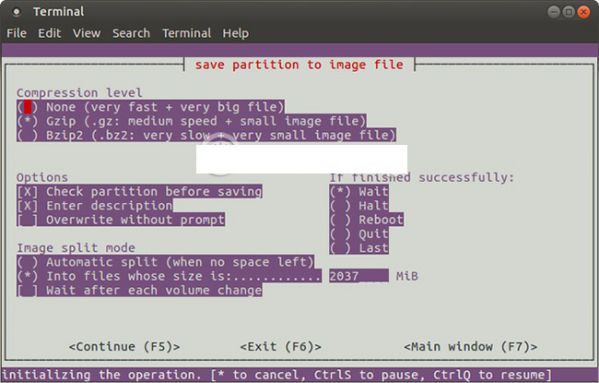Enable Overwrite without prompt
599x383 pixels.
(121, 220)
